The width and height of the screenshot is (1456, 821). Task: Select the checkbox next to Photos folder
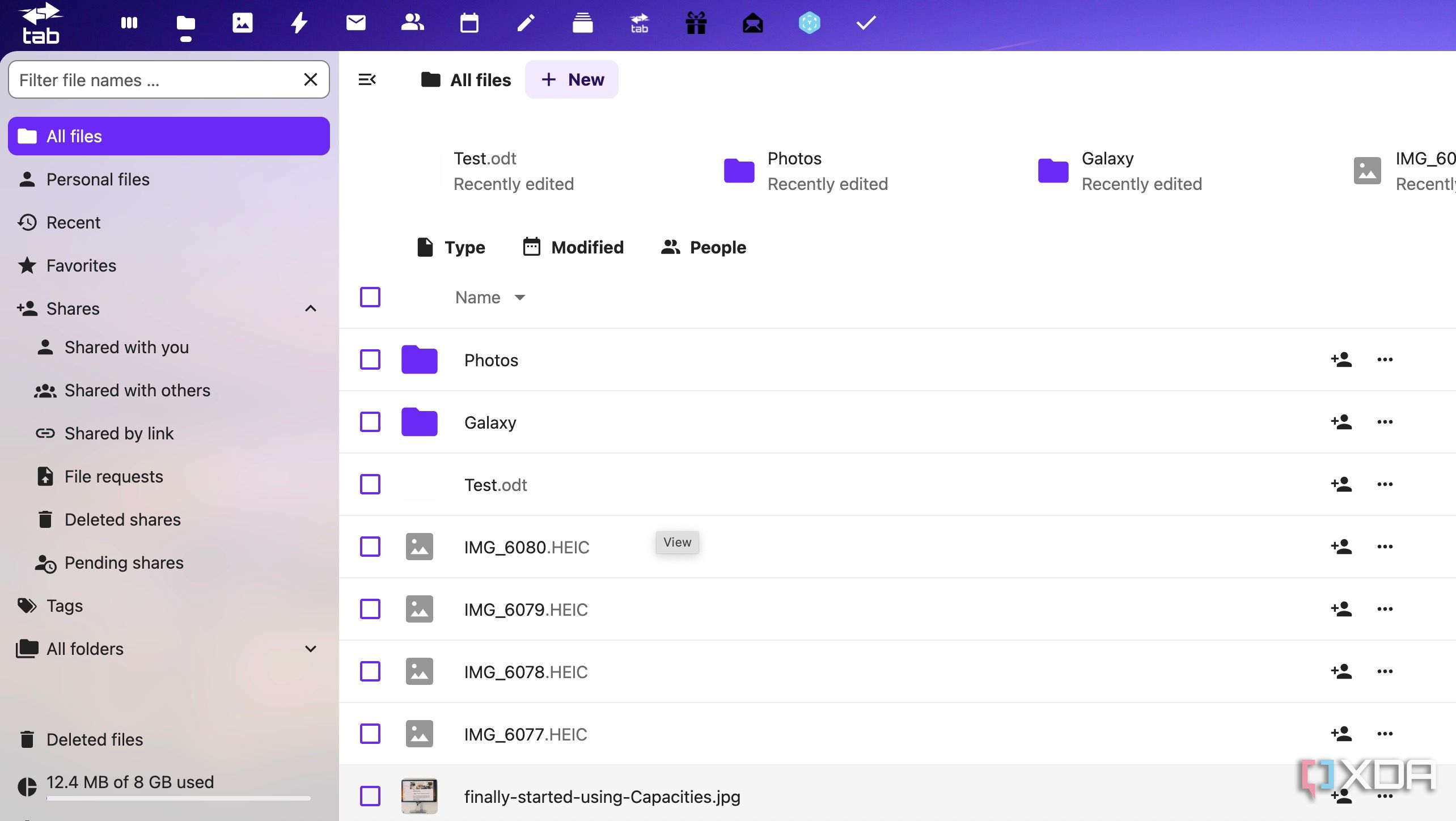370,359
